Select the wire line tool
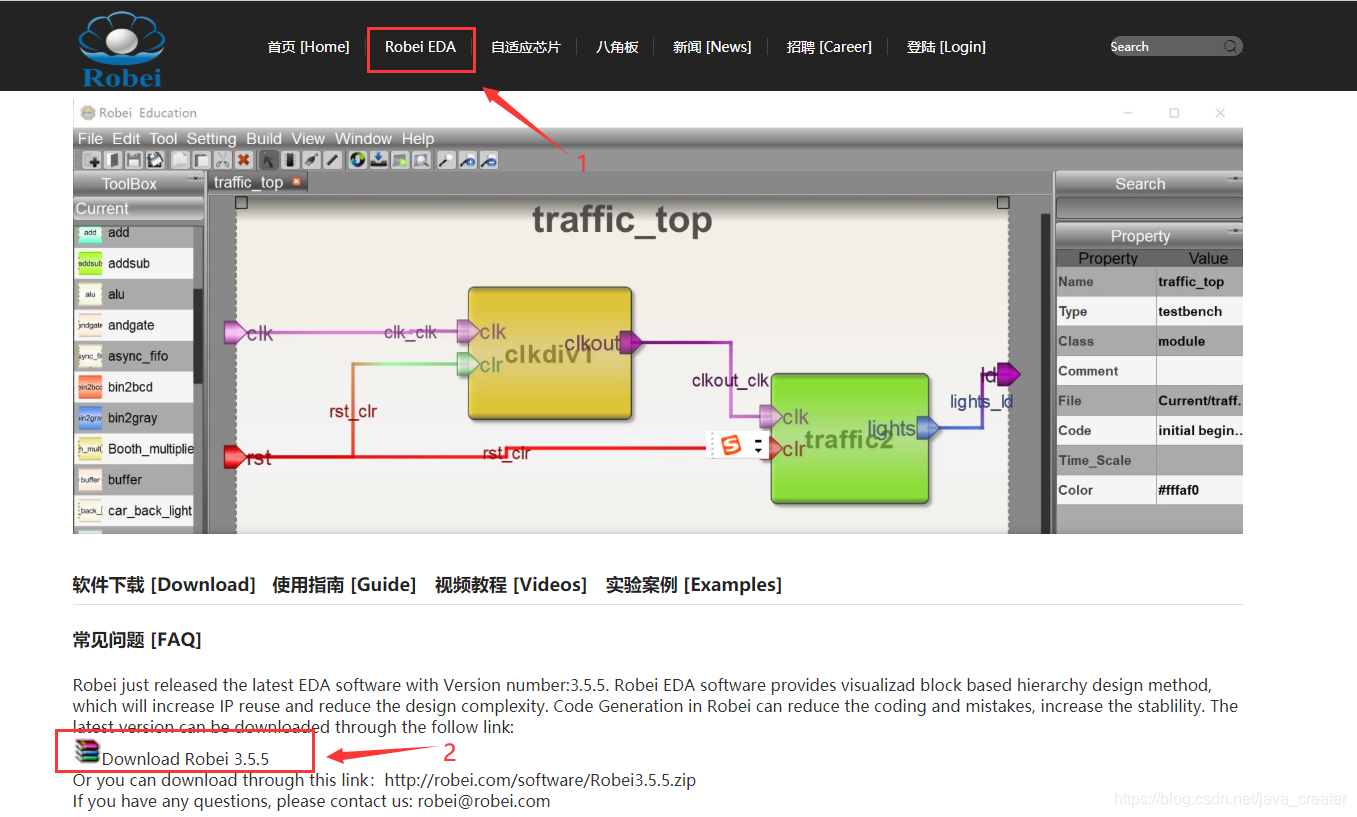Image resolution: width=1357 pixels, height=817 pixels. [x=332, y=160]
